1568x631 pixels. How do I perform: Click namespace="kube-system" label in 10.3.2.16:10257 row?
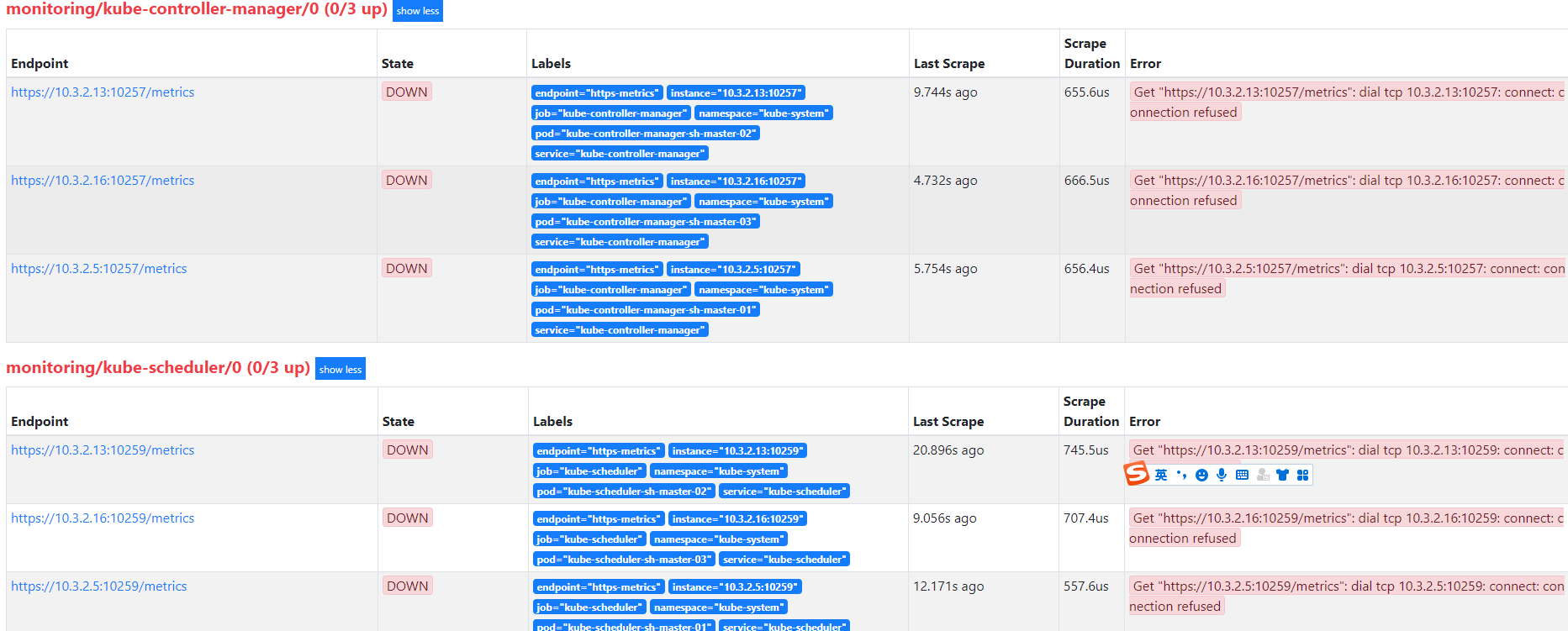tap(763, 202)
